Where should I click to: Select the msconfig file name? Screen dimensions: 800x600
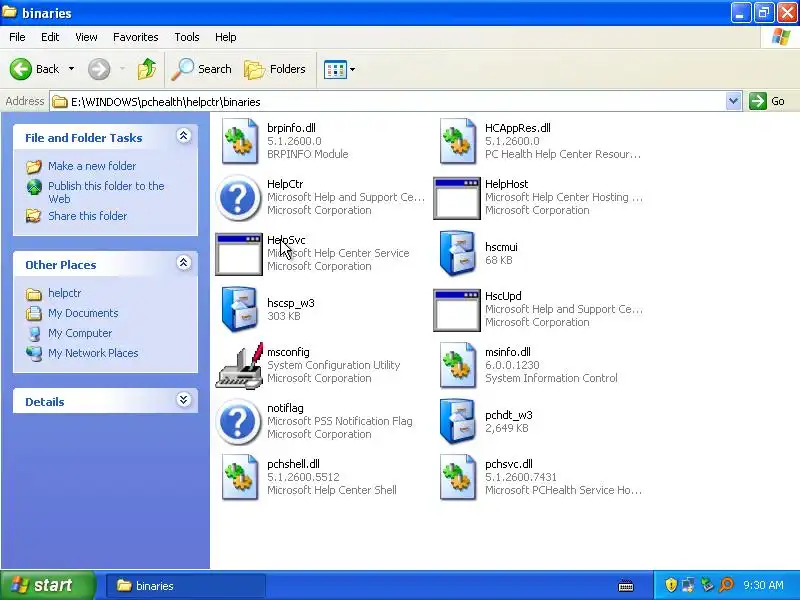[x=288, y=352]
